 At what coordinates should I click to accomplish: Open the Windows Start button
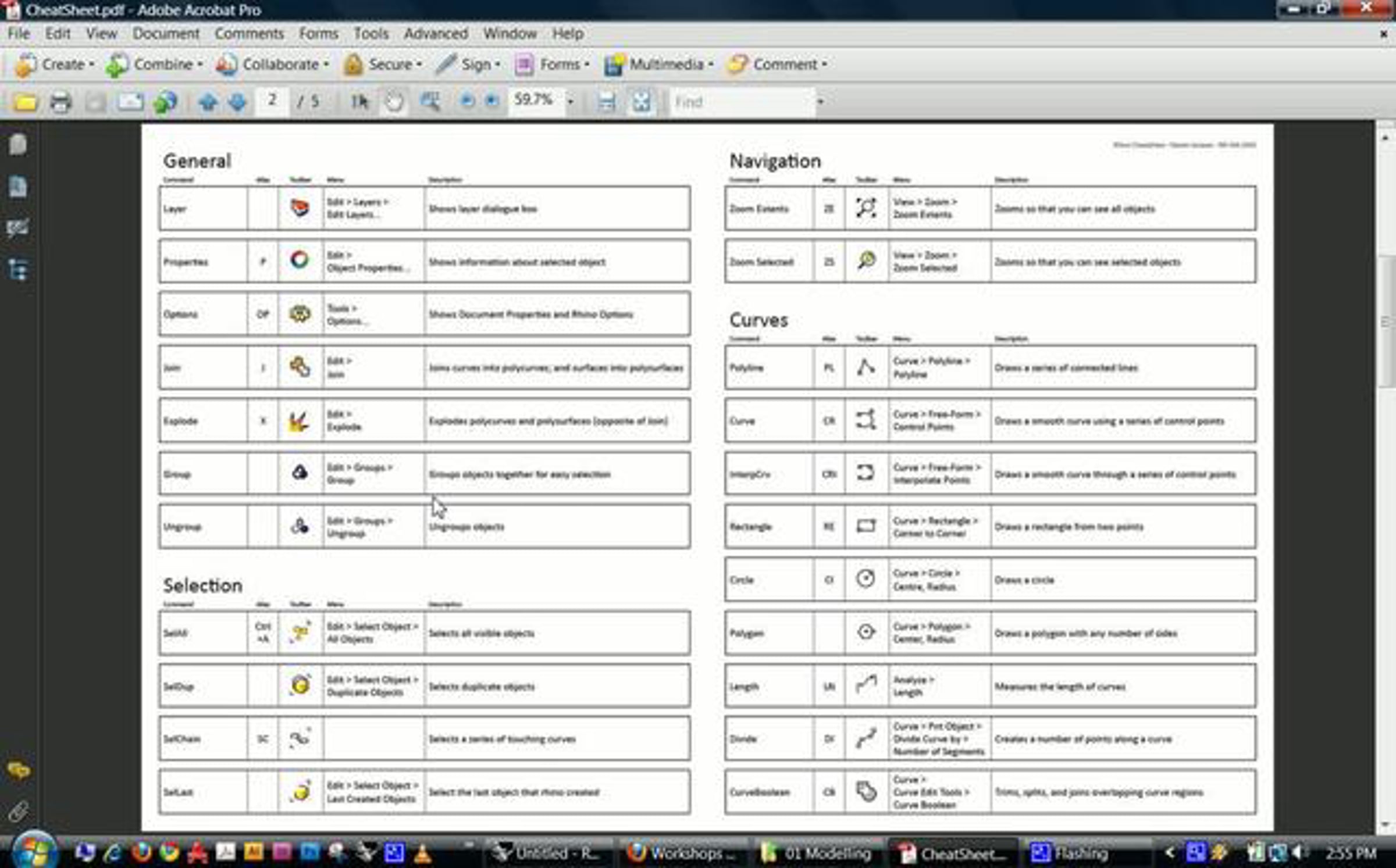pyautogui.click(x=34, y=851)
